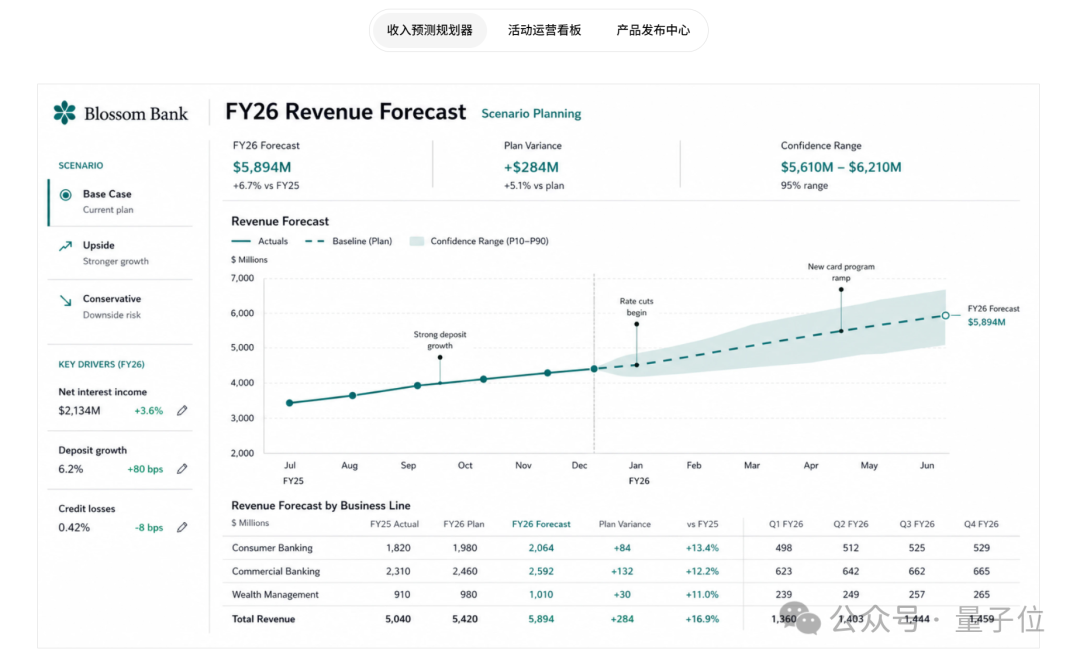Click the FY26 Forecast endpoint circle
1080x663 pixels.
tap(946, 315)
